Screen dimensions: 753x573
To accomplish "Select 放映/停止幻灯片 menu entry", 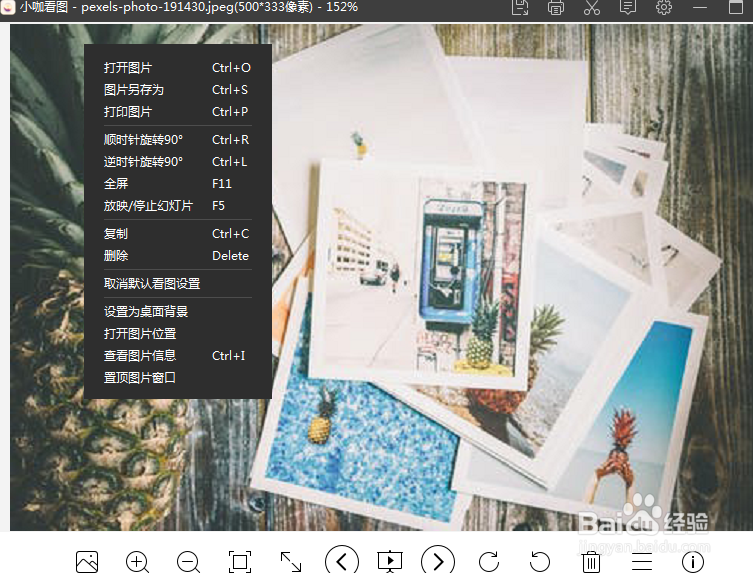I will (x=178, y=206).
